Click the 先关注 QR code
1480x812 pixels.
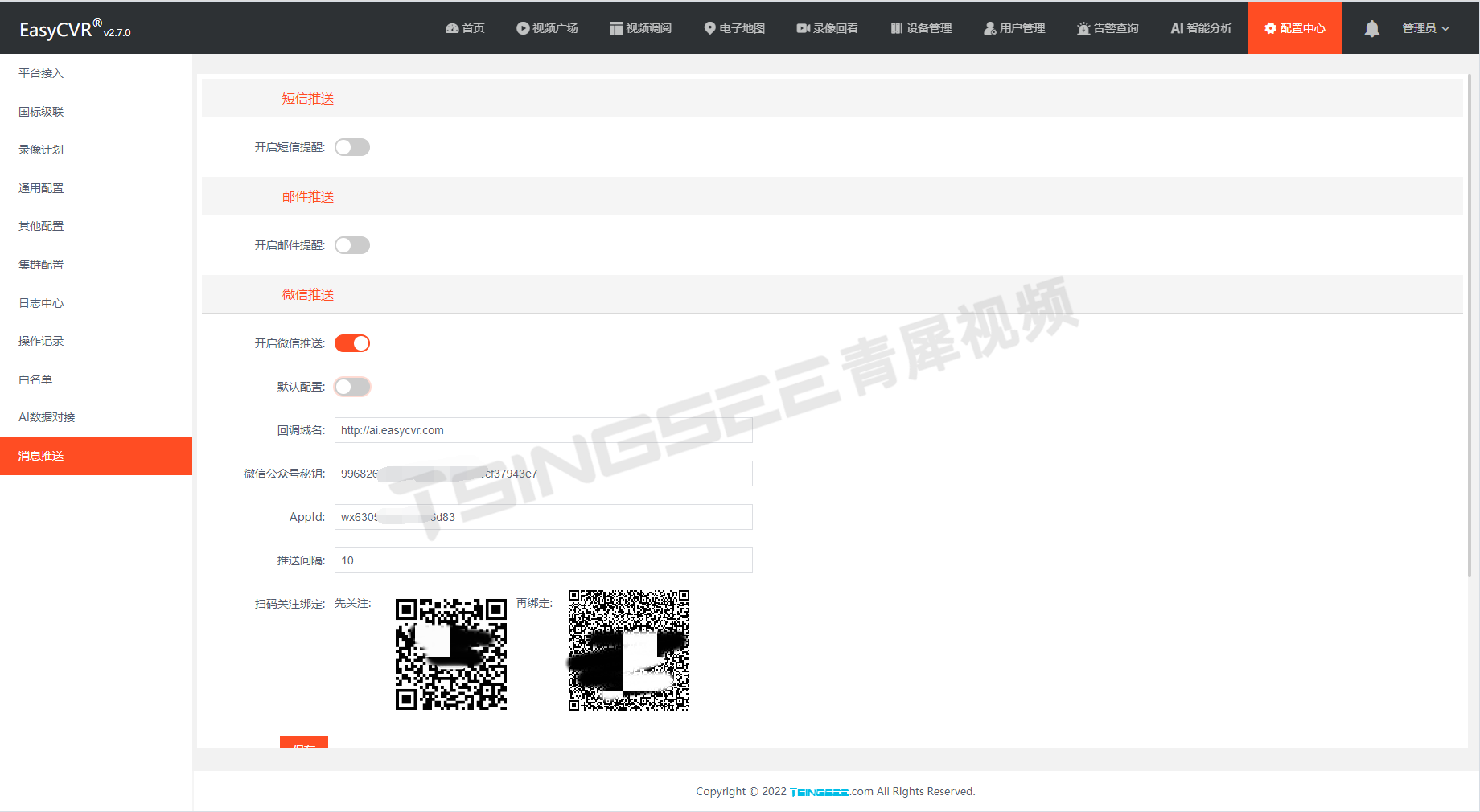(x=451, y=654)
